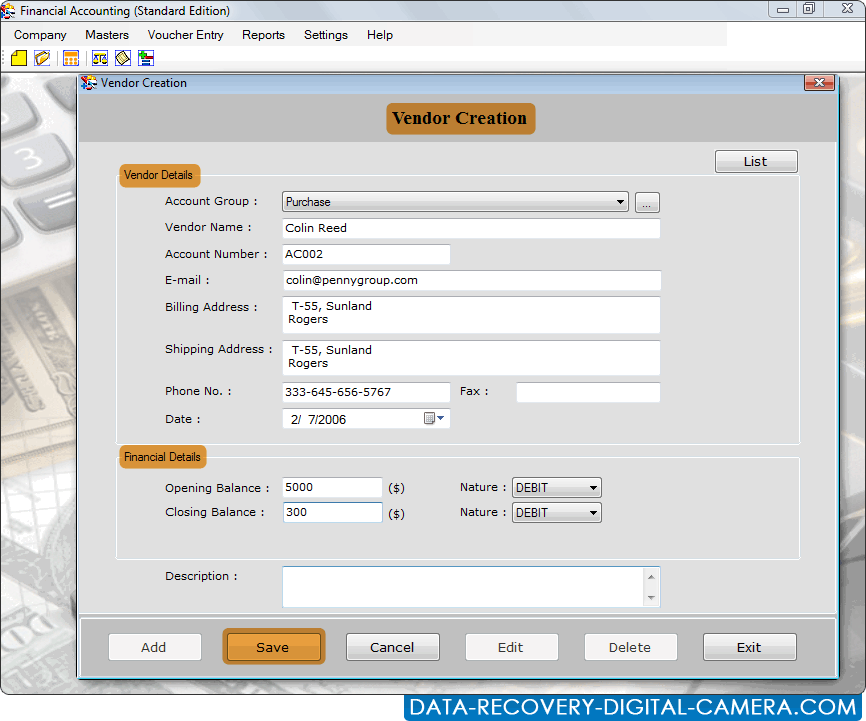Image resolution: width=866 pixels, height=721 pixels.
Task: Open the Settings menu
Action: [326, 35]
